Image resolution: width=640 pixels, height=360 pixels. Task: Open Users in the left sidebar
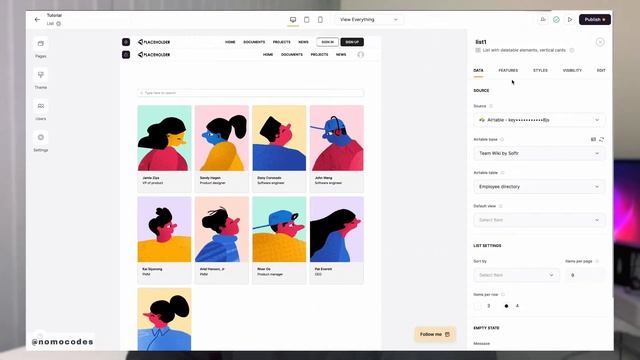point(40,110)
